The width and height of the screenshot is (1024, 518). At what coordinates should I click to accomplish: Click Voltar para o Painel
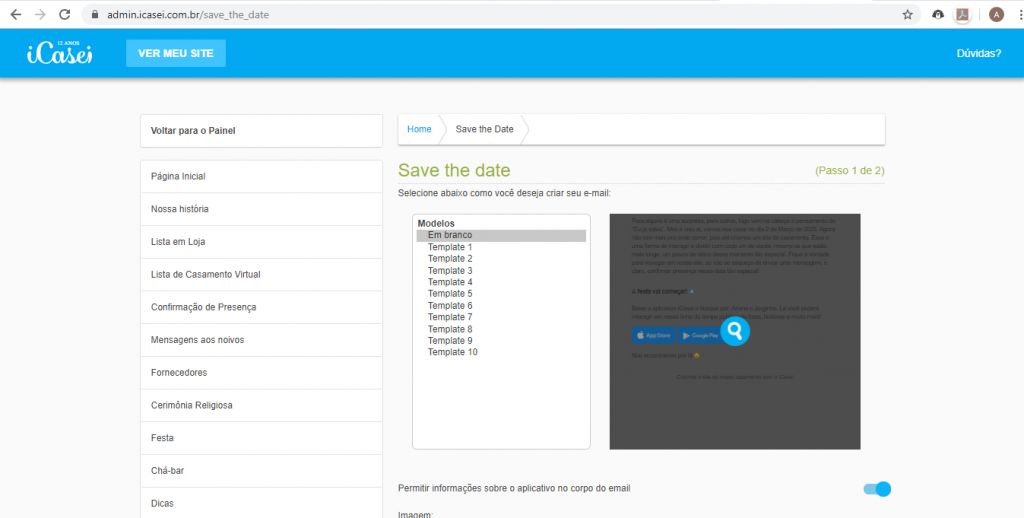(261, 131)
